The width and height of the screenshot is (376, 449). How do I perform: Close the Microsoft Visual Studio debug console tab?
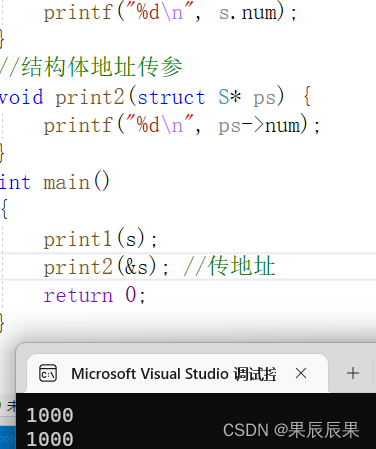click(301, 373)
